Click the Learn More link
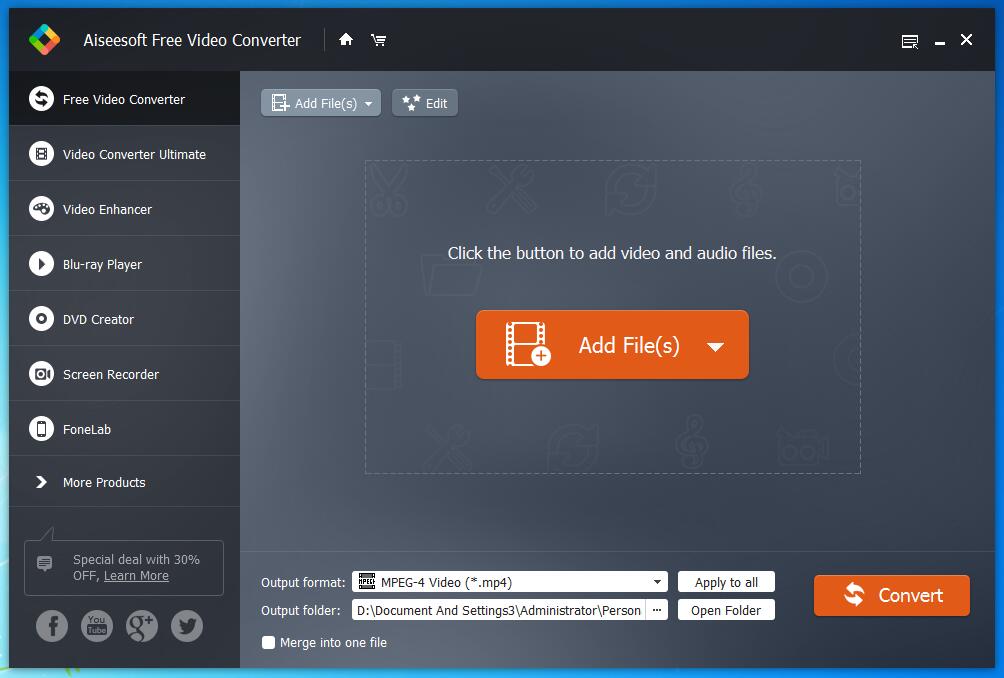This screenshot has height=678, width=1004. pyautogui.click(x=136, y=576)
